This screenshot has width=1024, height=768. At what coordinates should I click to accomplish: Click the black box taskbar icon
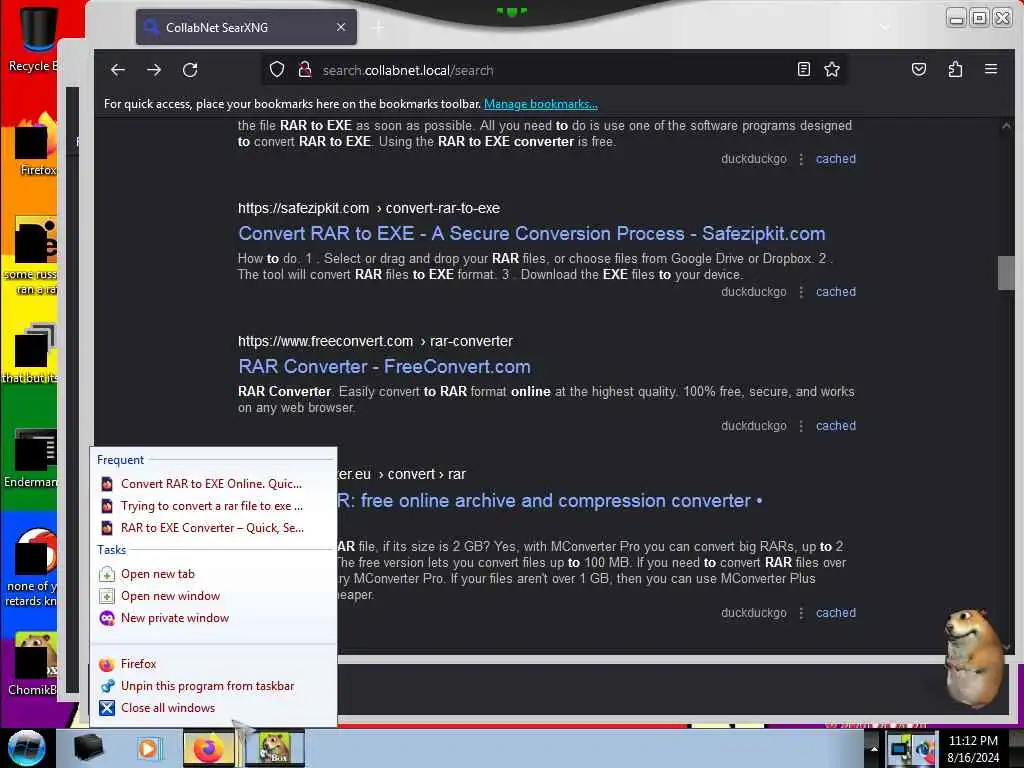tap(88, 748)
